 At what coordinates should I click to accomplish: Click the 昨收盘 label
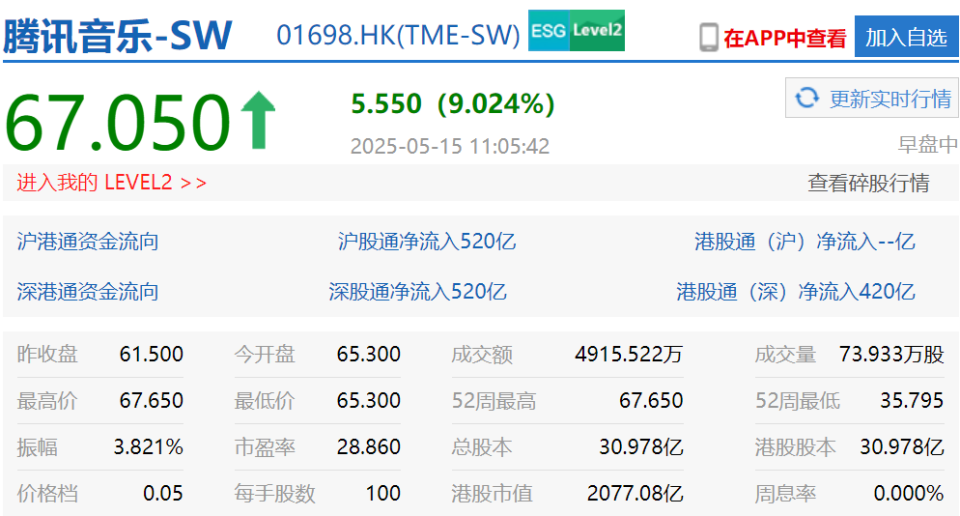coord(47,354)
